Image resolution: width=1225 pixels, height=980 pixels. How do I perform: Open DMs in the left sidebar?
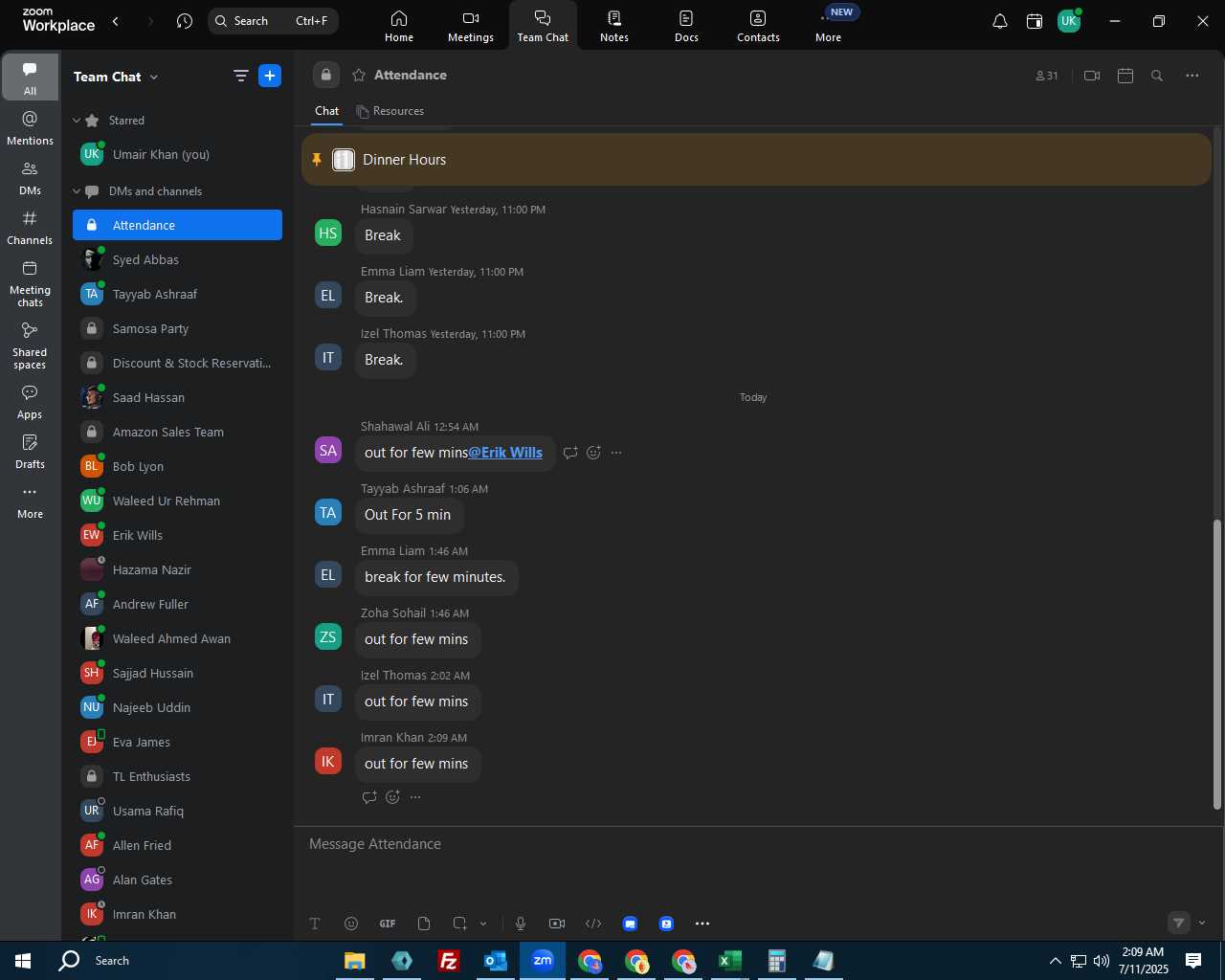[30, 177]
